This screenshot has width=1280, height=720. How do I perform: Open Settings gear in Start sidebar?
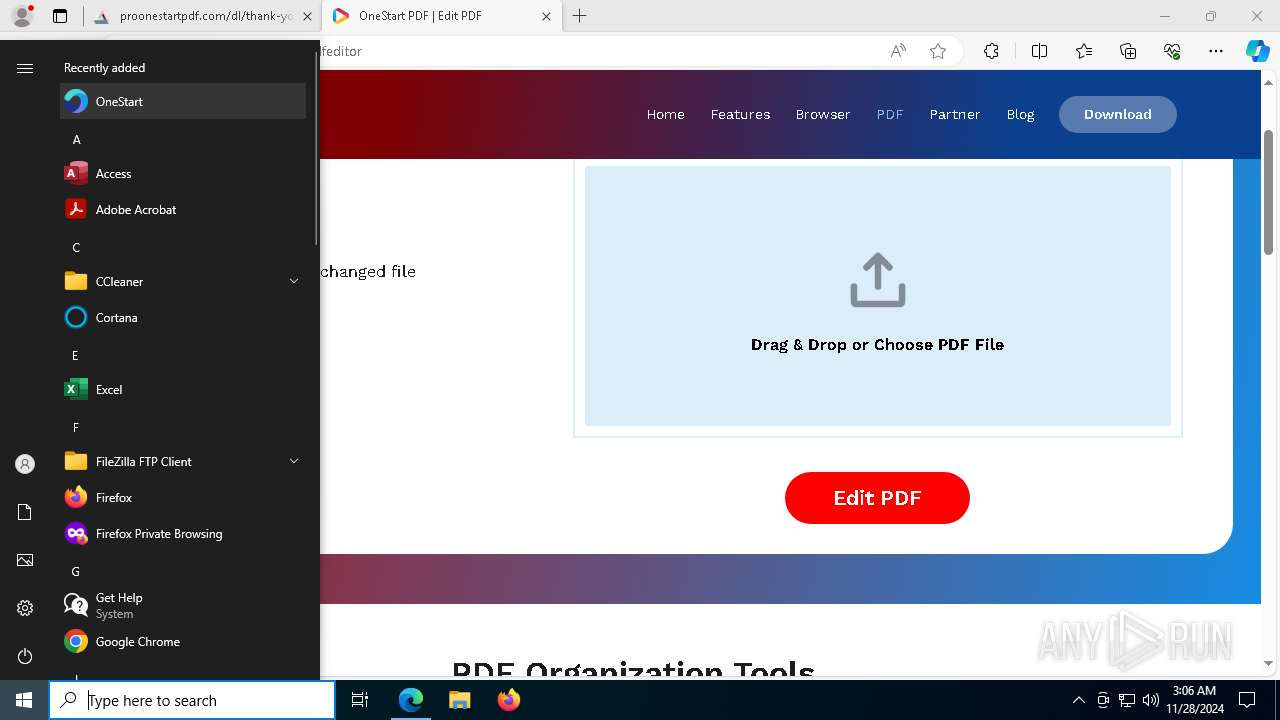[25, 608]
